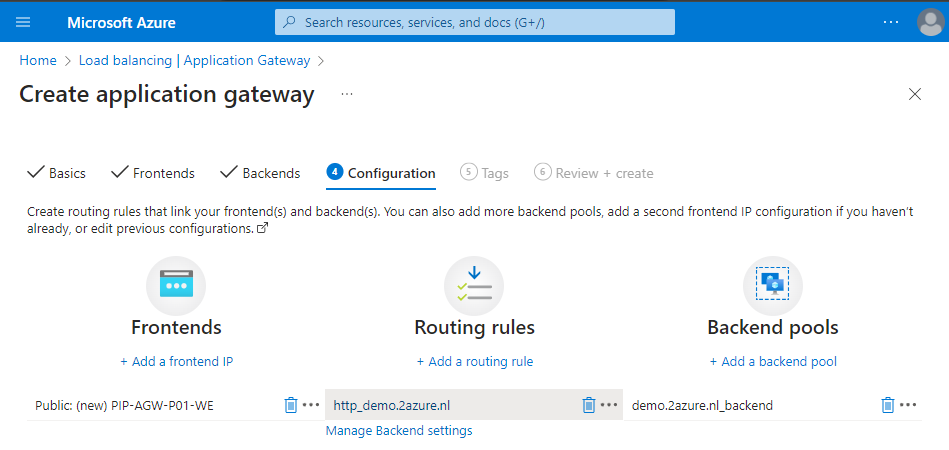Open the user account avatar

coord(930,22)
